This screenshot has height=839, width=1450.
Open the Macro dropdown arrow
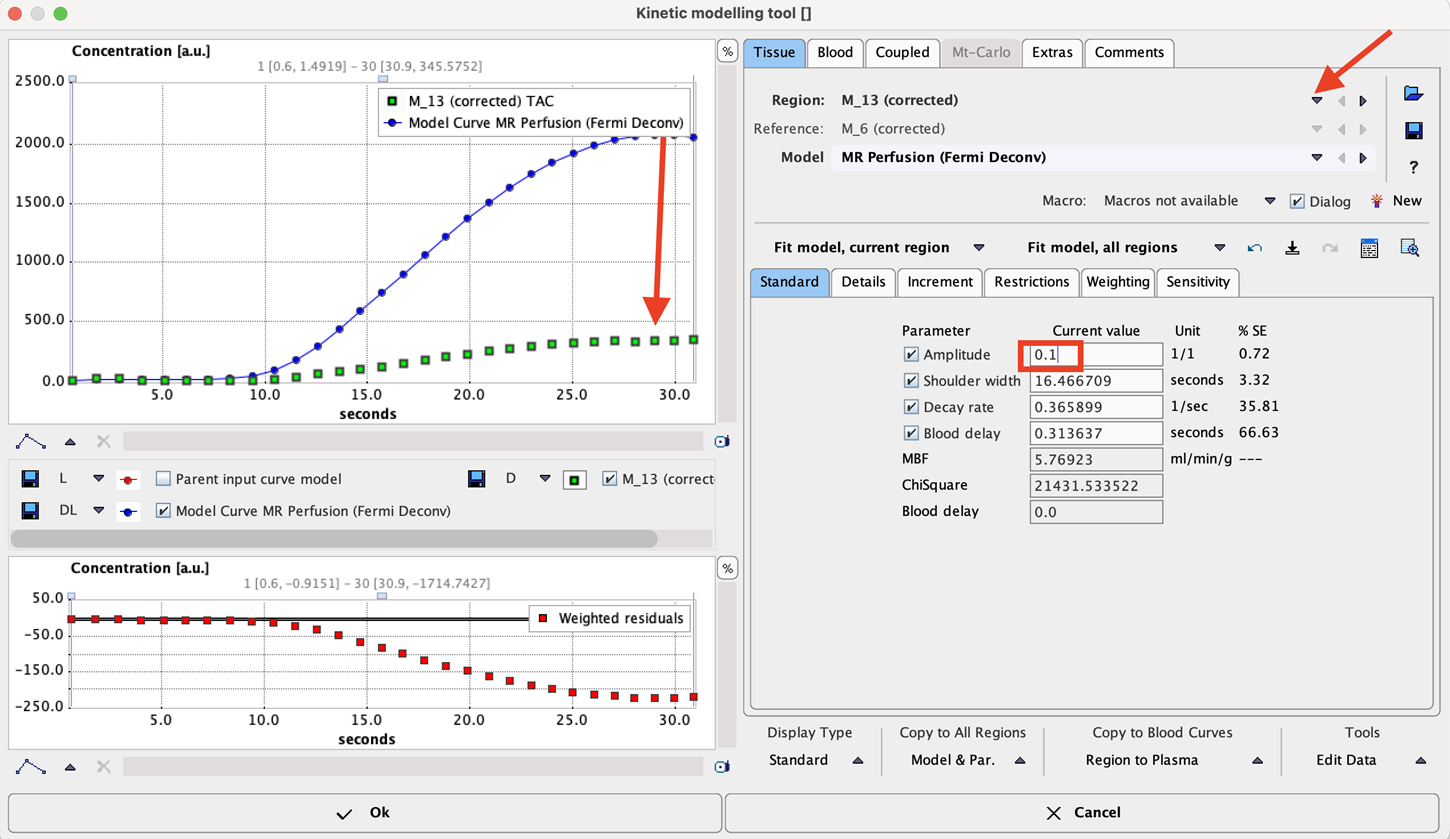pos(1270,201)
